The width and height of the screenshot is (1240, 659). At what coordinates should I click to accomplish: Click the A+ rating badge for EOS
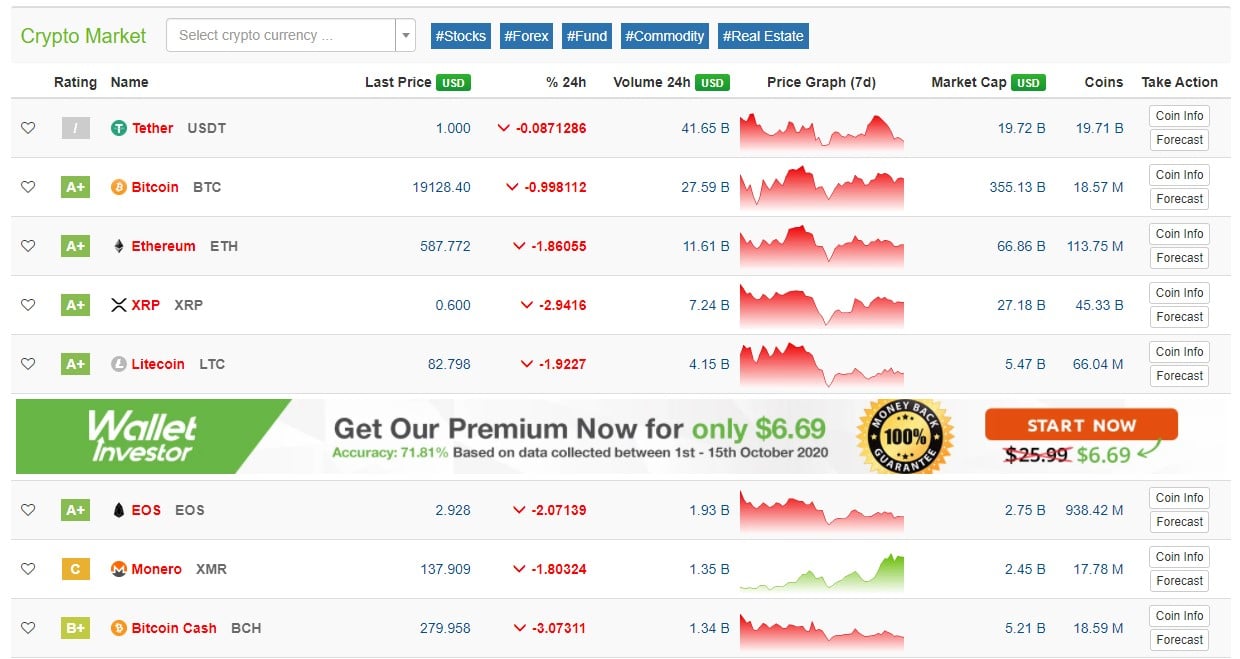pyautogui.click(x=75, y=510)
